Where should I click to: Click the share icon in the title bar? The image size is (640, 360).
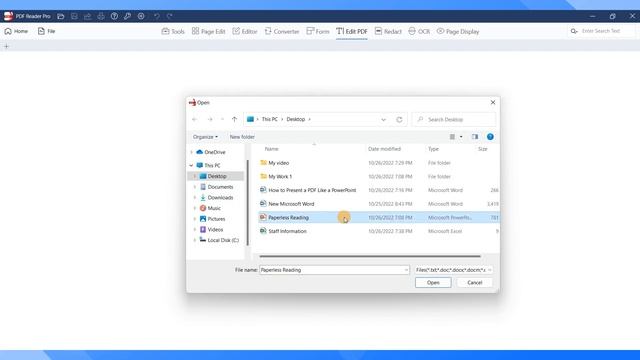[x=87, y=16]
